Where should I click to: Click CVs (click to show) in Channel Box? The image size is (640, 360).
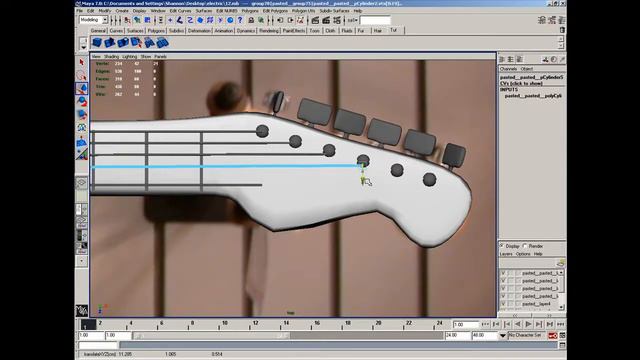click(x=521, y=83)
